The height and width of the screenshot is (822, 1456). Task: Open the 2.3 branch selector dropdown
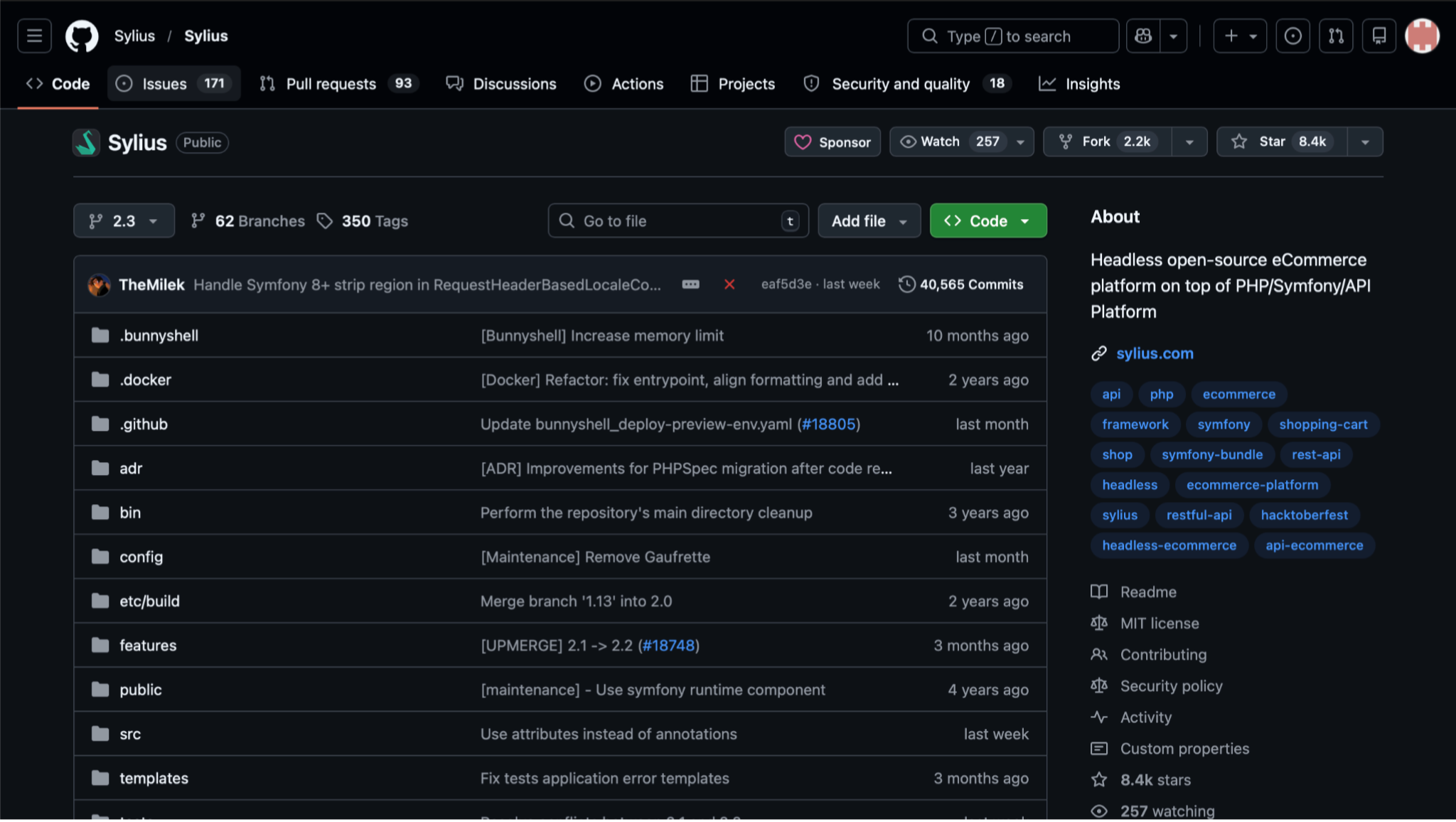123,220
